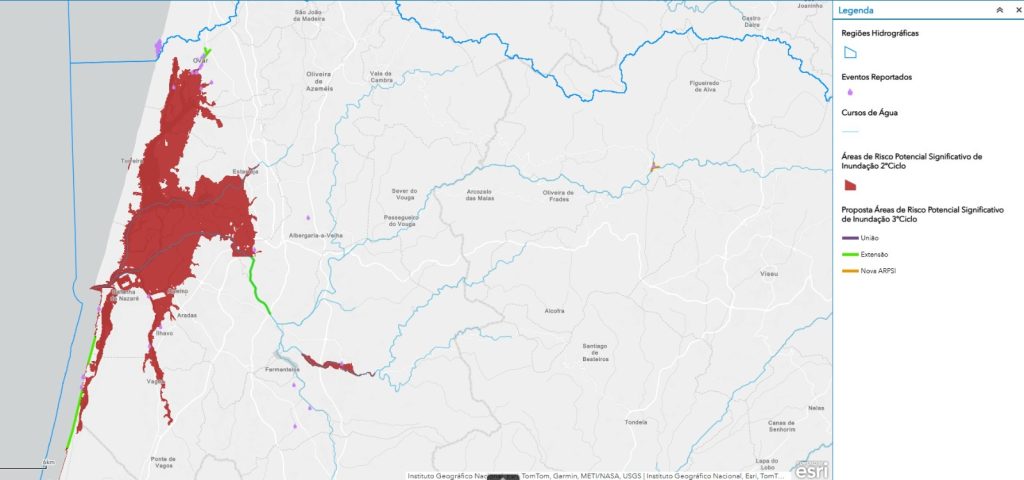Viewport: 1024px width, 480px height.
Task: Open the esri logo link
Action: [812, 470]
